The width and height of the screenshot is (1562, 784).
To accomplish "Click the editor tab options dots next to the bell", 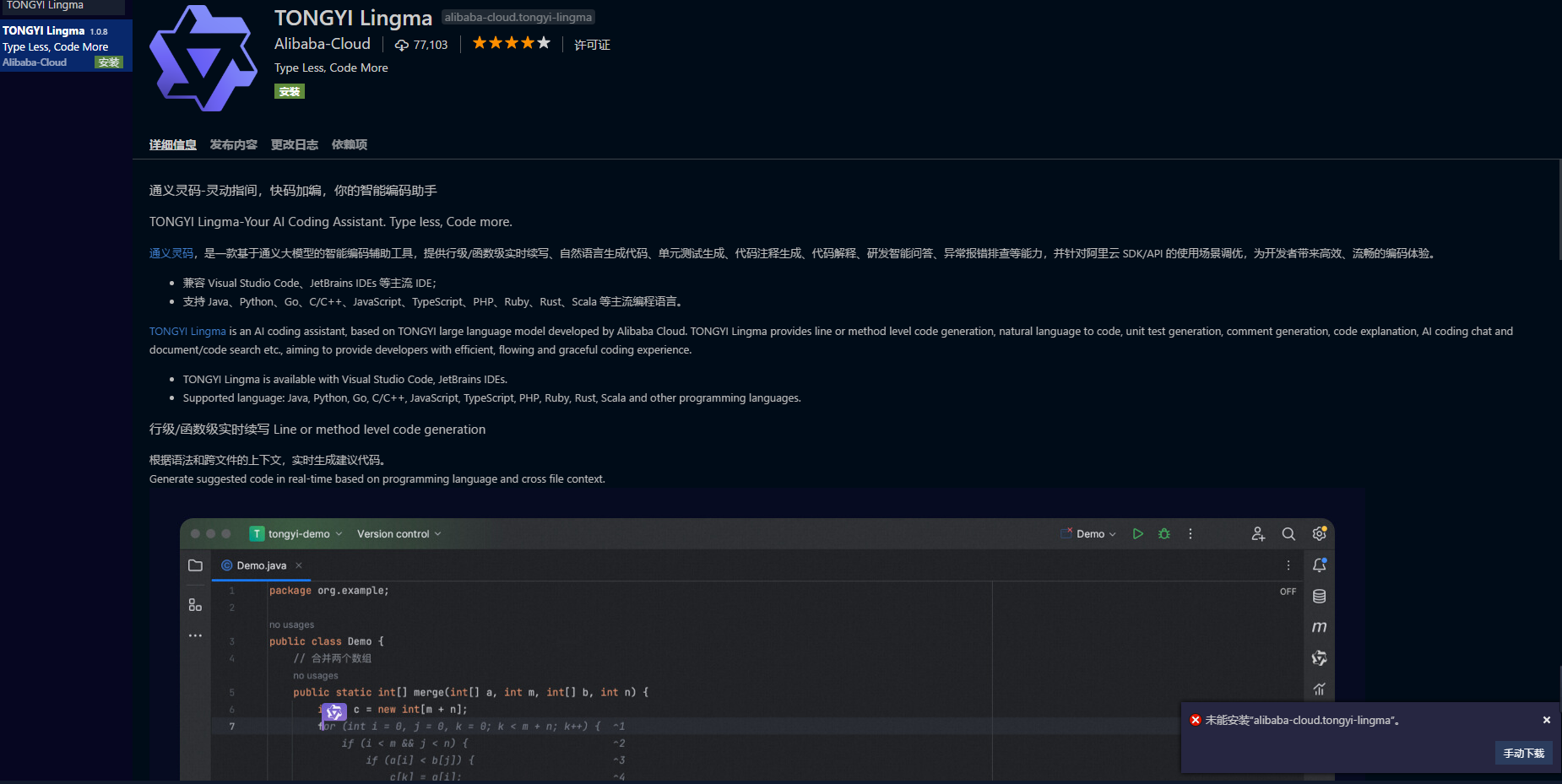I will tap(1288, 565).
